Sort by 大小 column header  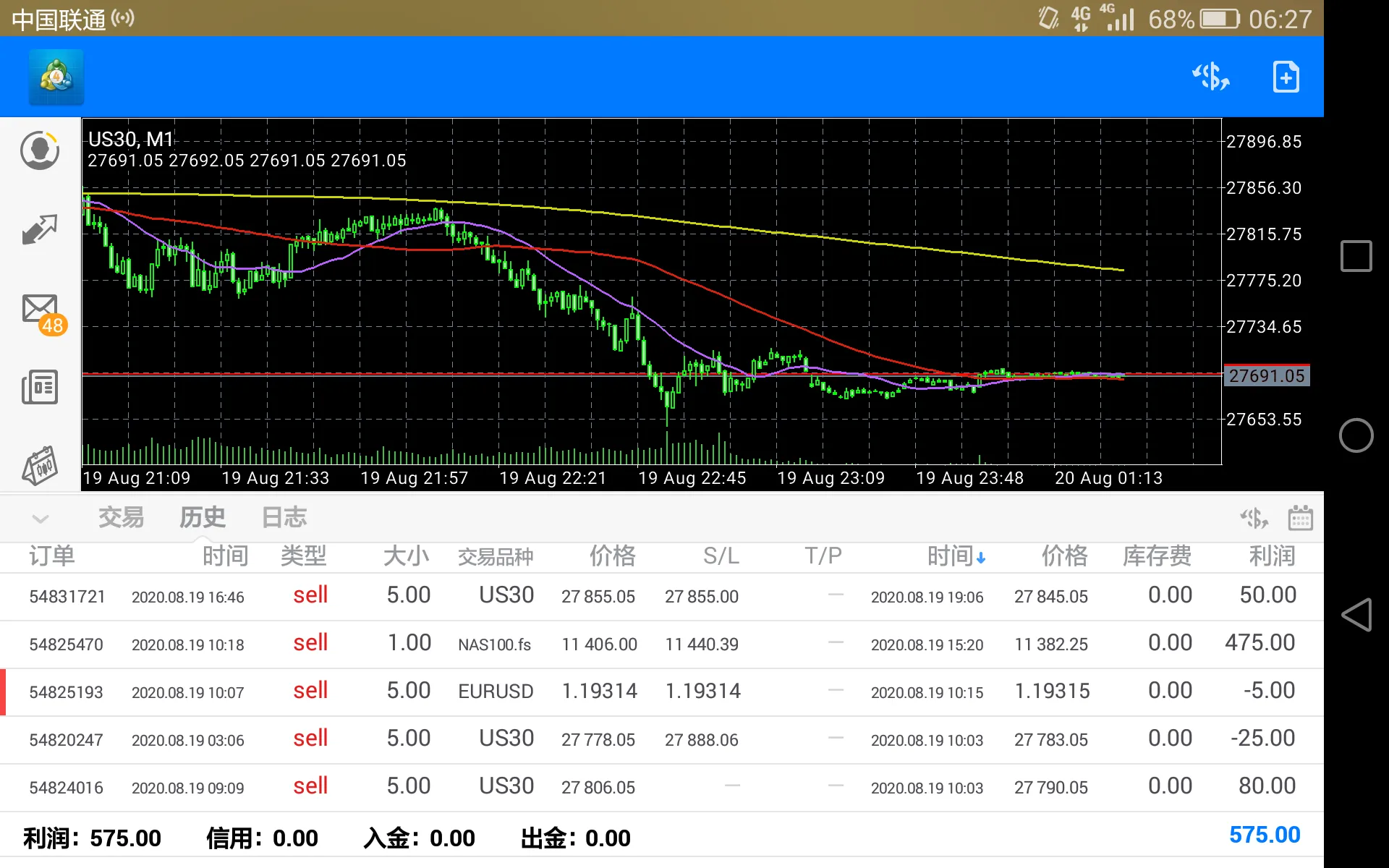(406, 556)
